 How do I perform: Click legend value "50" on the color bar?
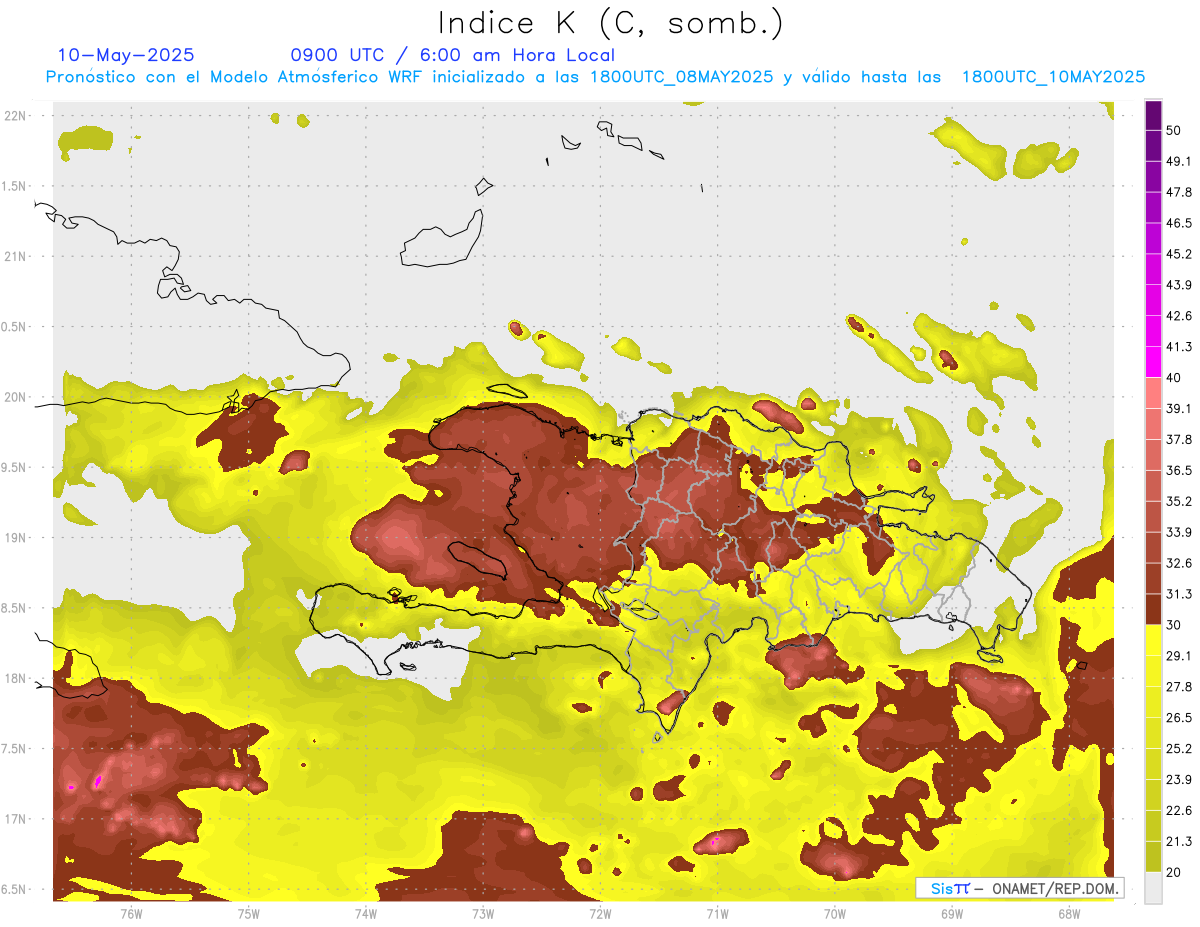[x=1174, y=130]
